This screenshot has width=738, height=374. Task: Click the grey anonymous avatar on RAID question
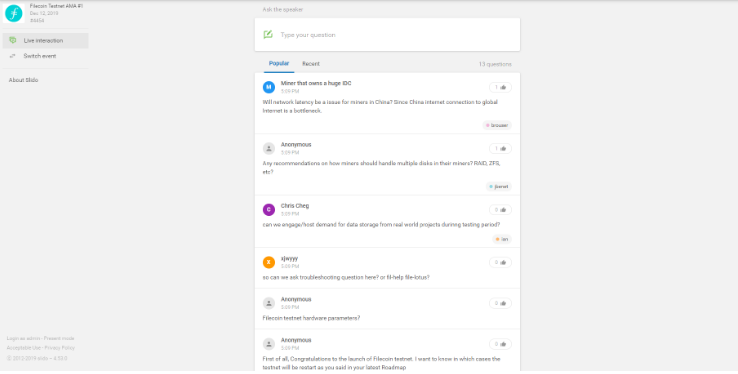click(x=269, y=149)
